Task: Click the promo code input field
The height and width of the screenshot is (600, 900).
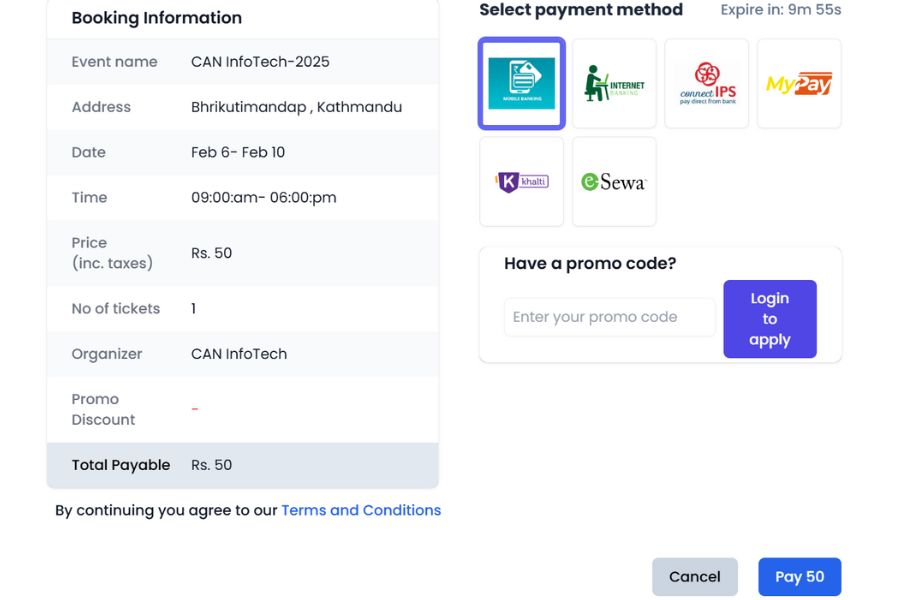Action: 610,317
